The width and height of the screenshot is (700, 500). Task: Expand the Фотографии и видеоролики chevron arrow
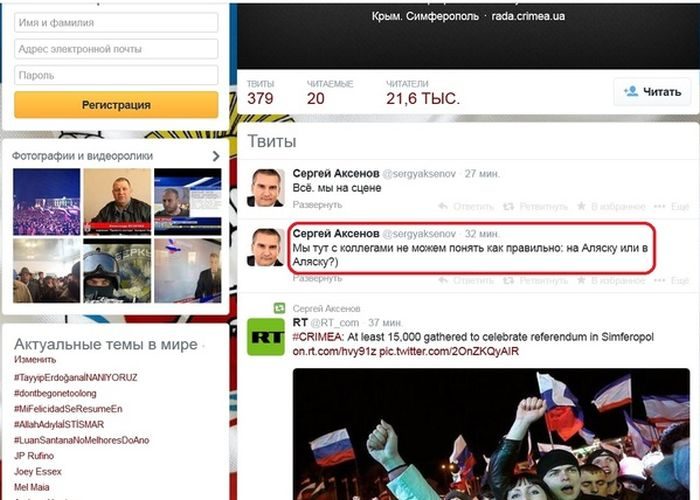point(216,156)
